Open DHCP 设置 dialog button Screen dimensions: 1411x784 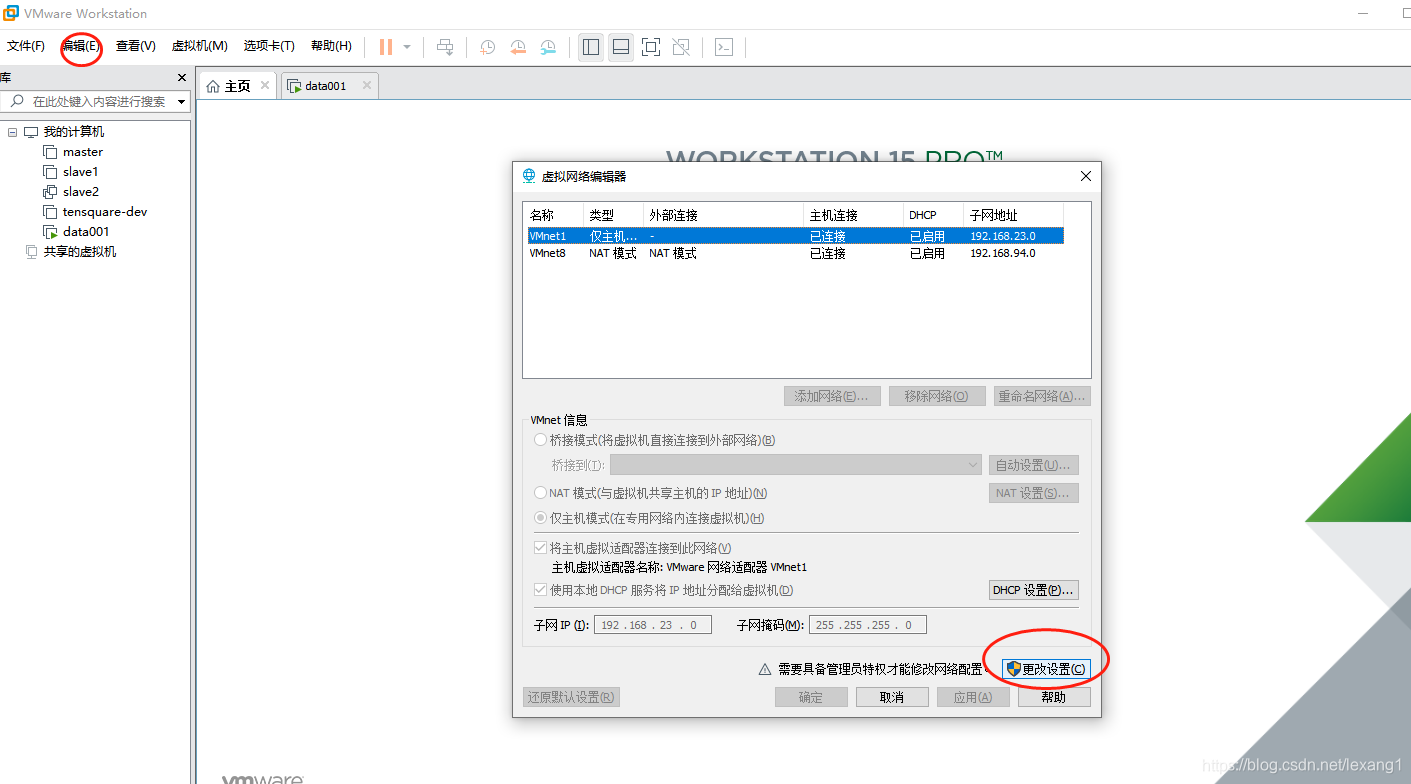(1033, 589)
